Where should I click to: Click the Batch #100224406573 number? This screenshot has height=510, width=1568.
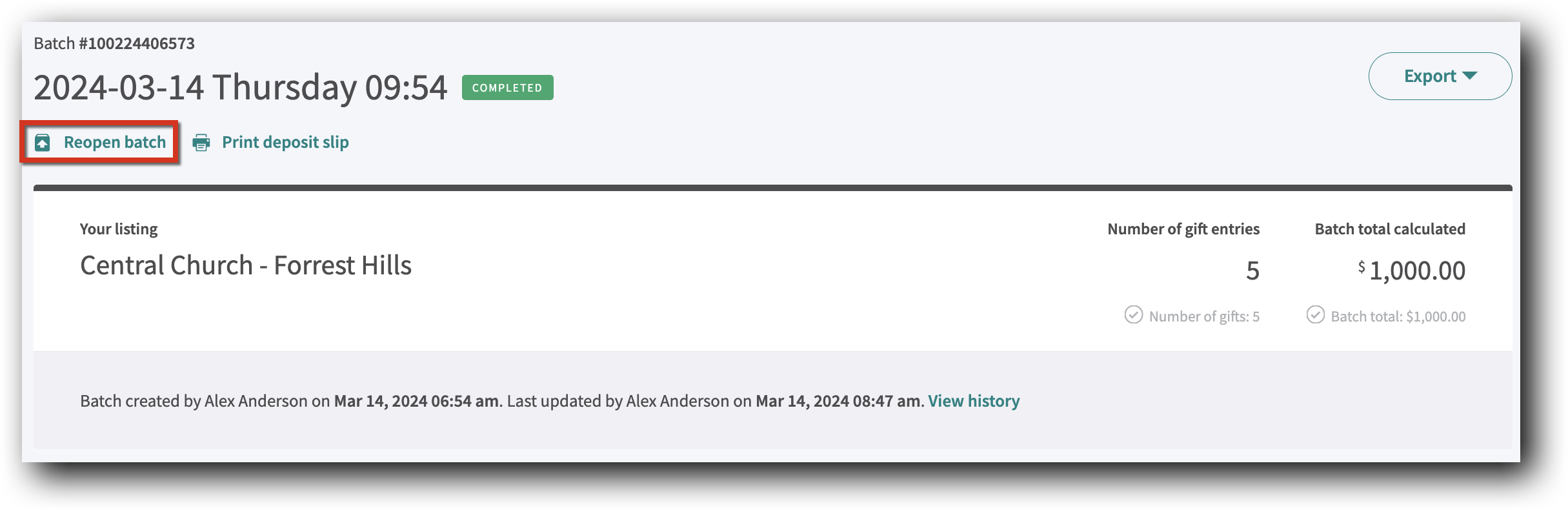141,43
